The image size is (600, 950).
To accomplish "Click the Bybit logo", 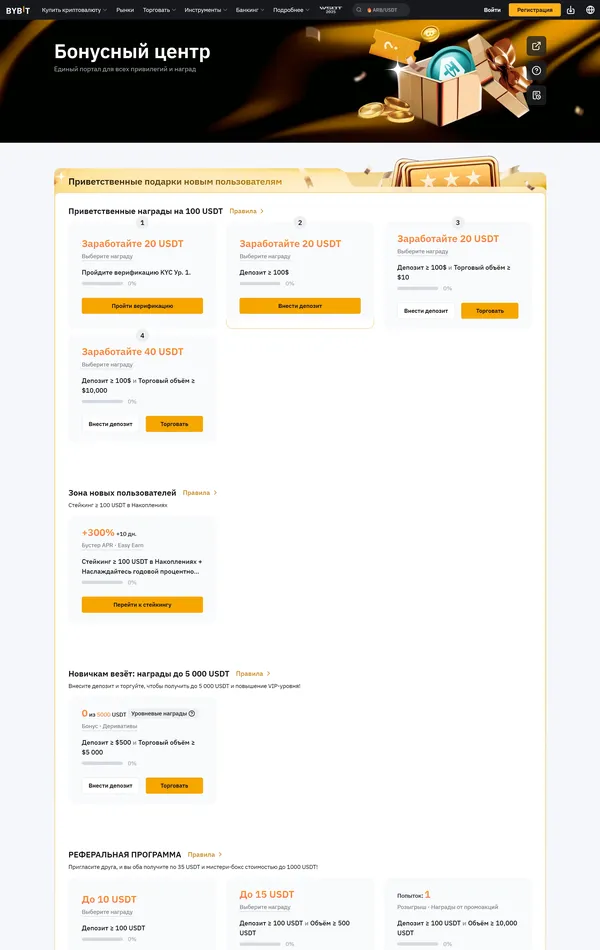I will (x=17, y=9).
